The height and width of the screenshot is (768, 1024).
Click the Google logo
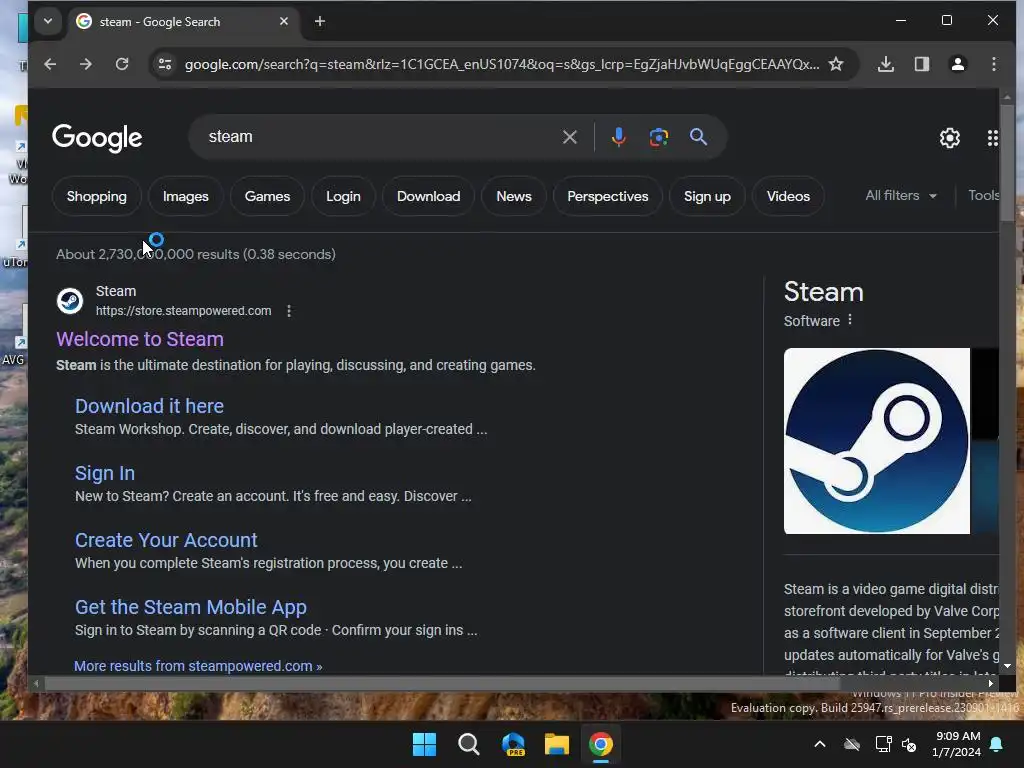97,137
